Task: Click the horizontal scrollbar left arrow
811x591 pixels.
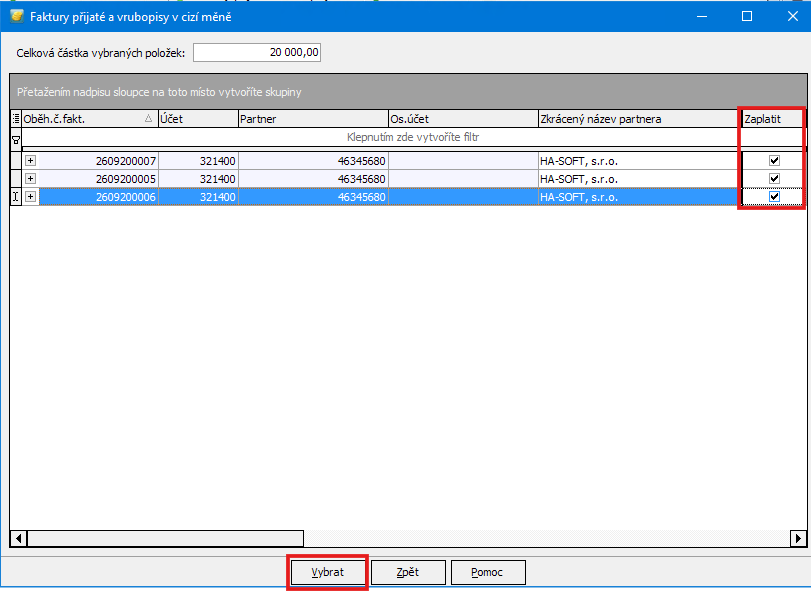Action: (17, 538)
